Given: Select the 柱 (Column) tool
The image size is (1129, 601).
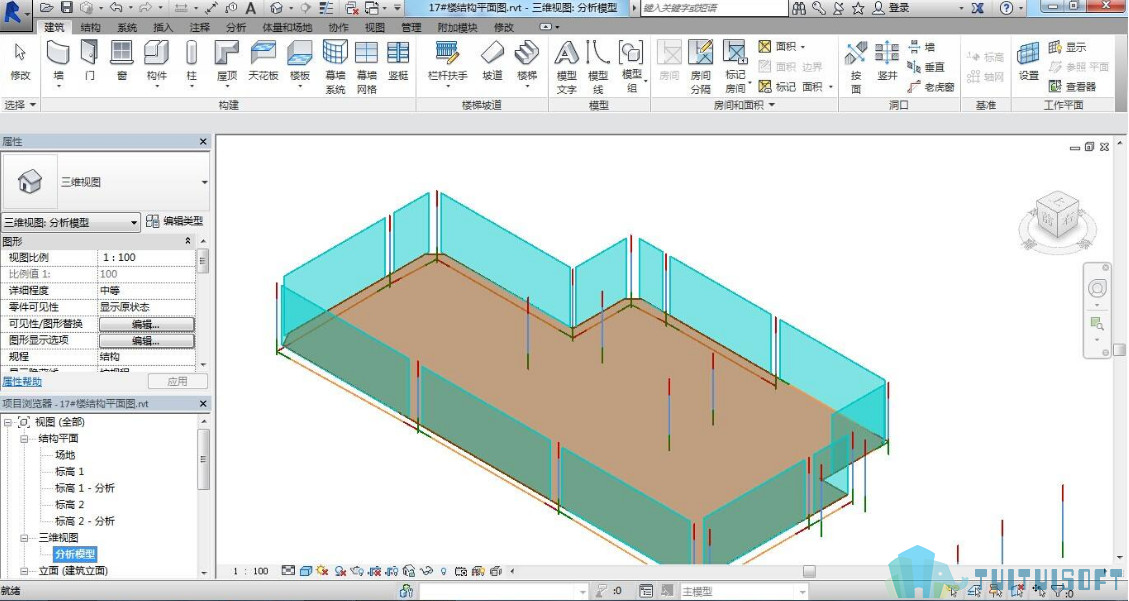Looking at the screenshot, I should coord(192,62).
